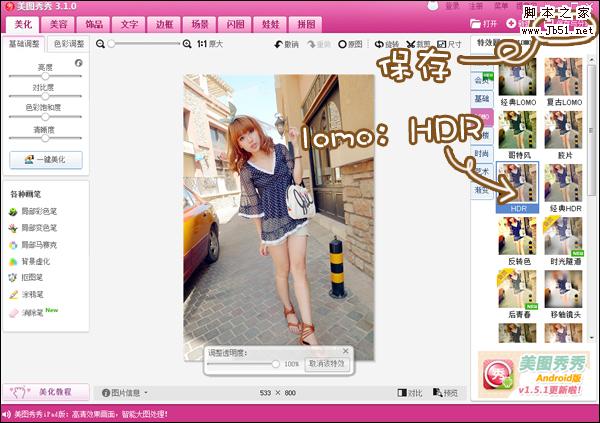Show the original image with 原图
This screenshot has width=600, height=423.
pos(350,44)
